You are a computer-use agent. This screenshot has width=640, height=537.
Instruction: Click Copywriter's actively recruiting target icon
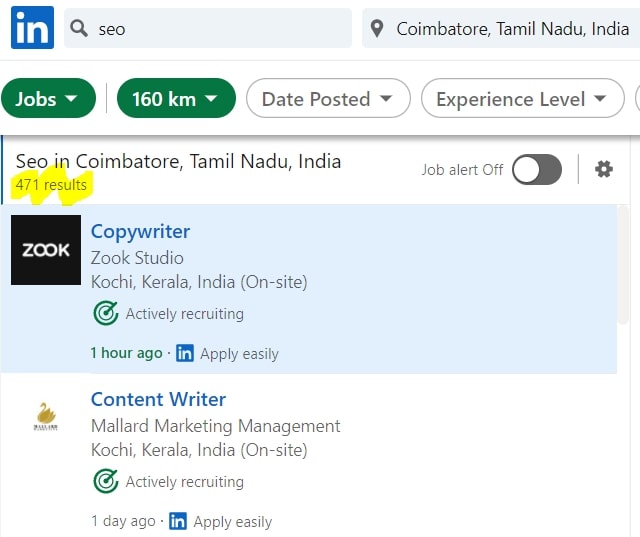(x=105, y=314)
